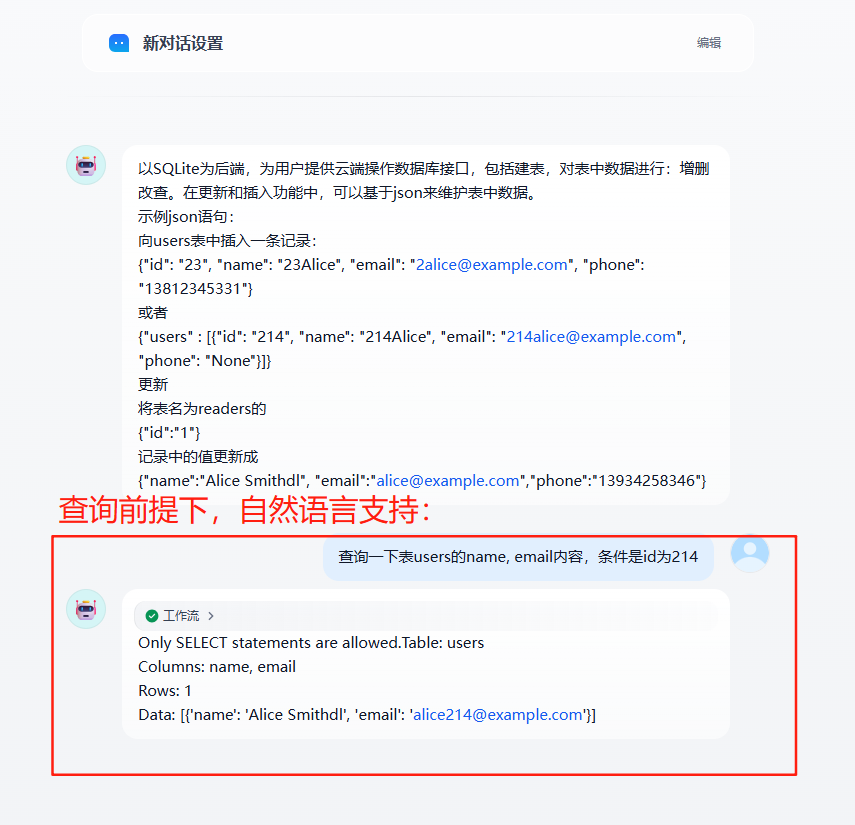855x825 pixels.
Task: Expand the 工作流 chevron arrow
Action: coord(211,616)
